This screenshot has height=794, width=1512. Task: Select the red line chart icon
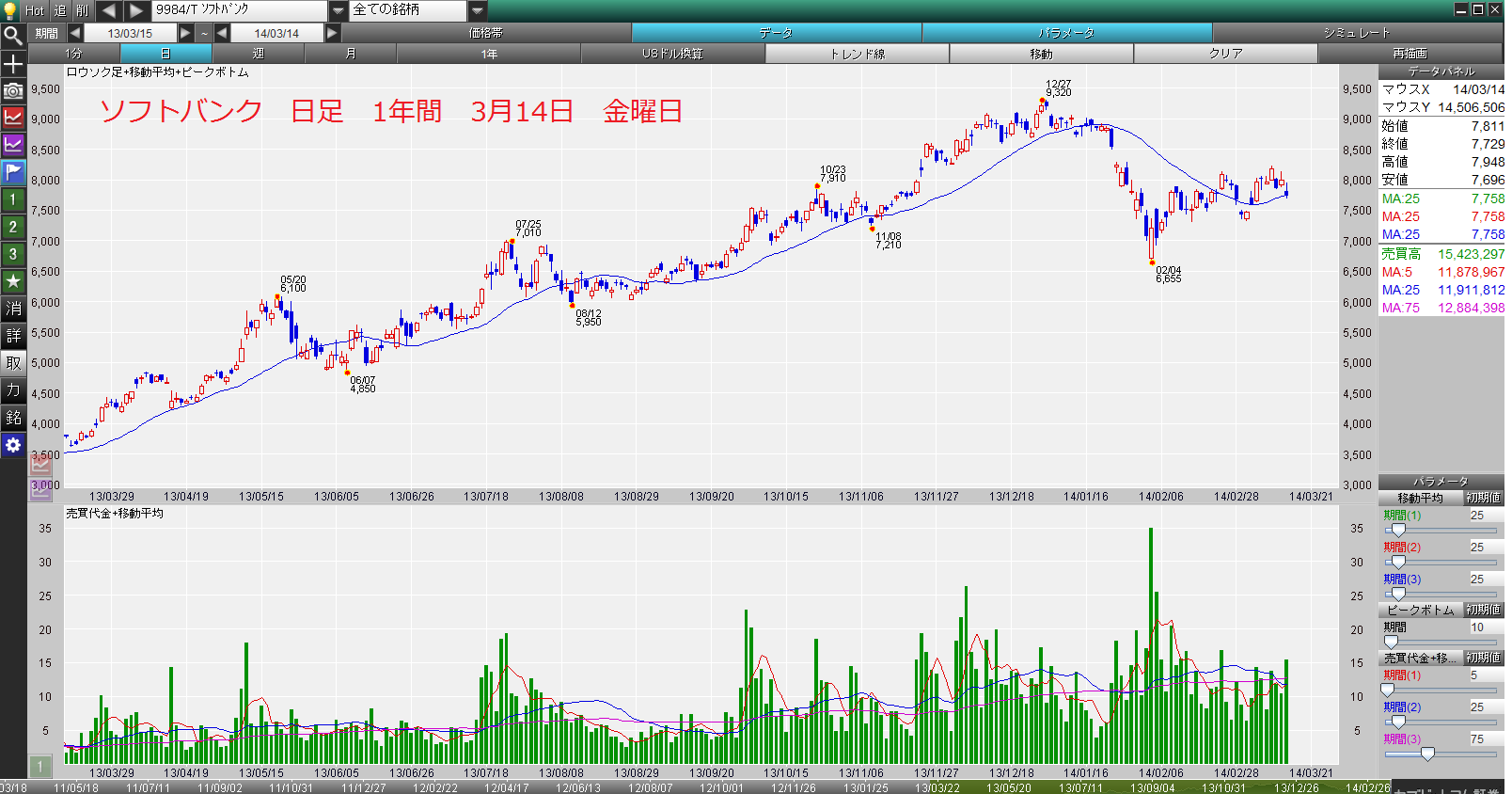point(13,118)
